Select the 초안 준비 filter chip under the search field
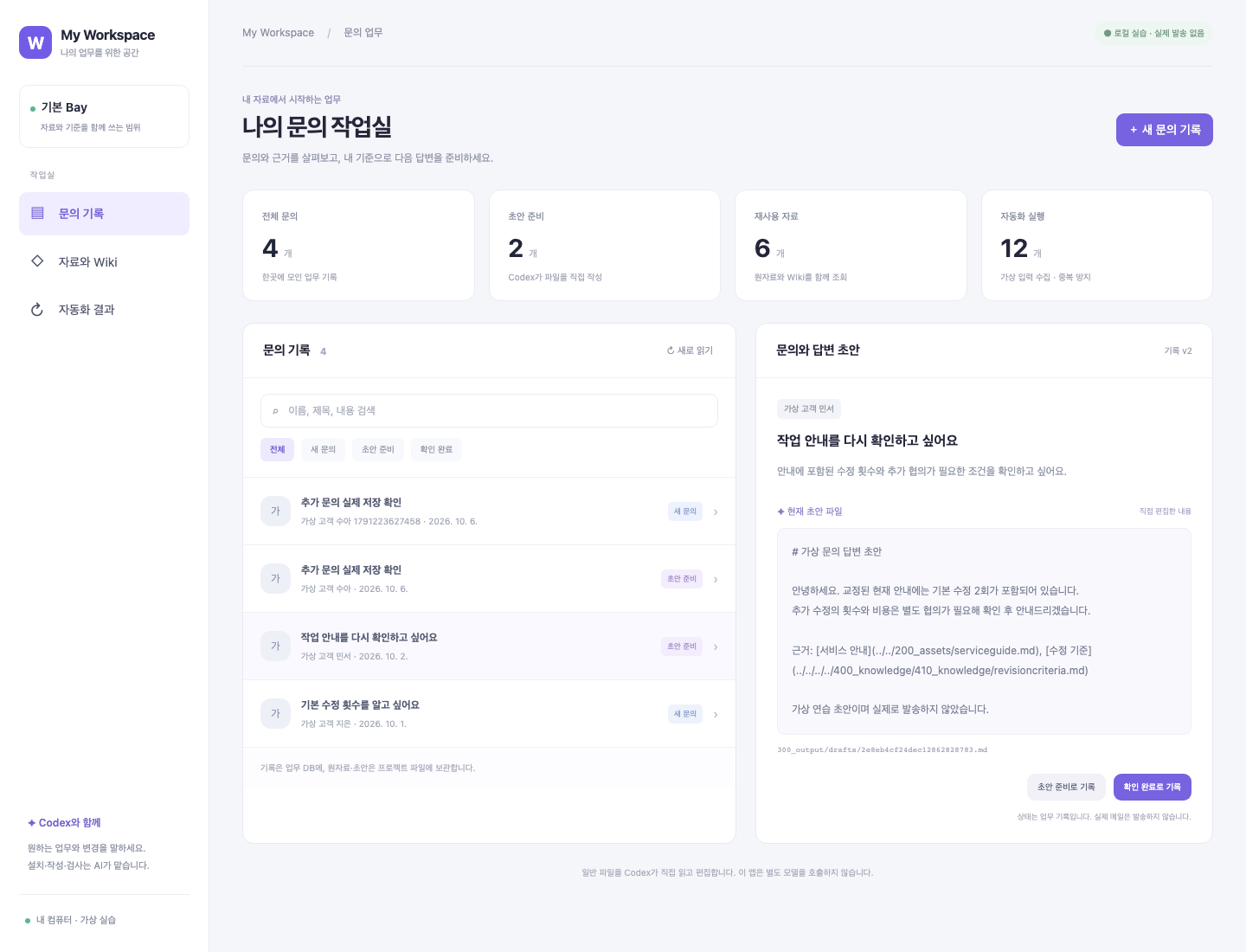This screenshot has height=952, width=1246. (x=377, y=449)
